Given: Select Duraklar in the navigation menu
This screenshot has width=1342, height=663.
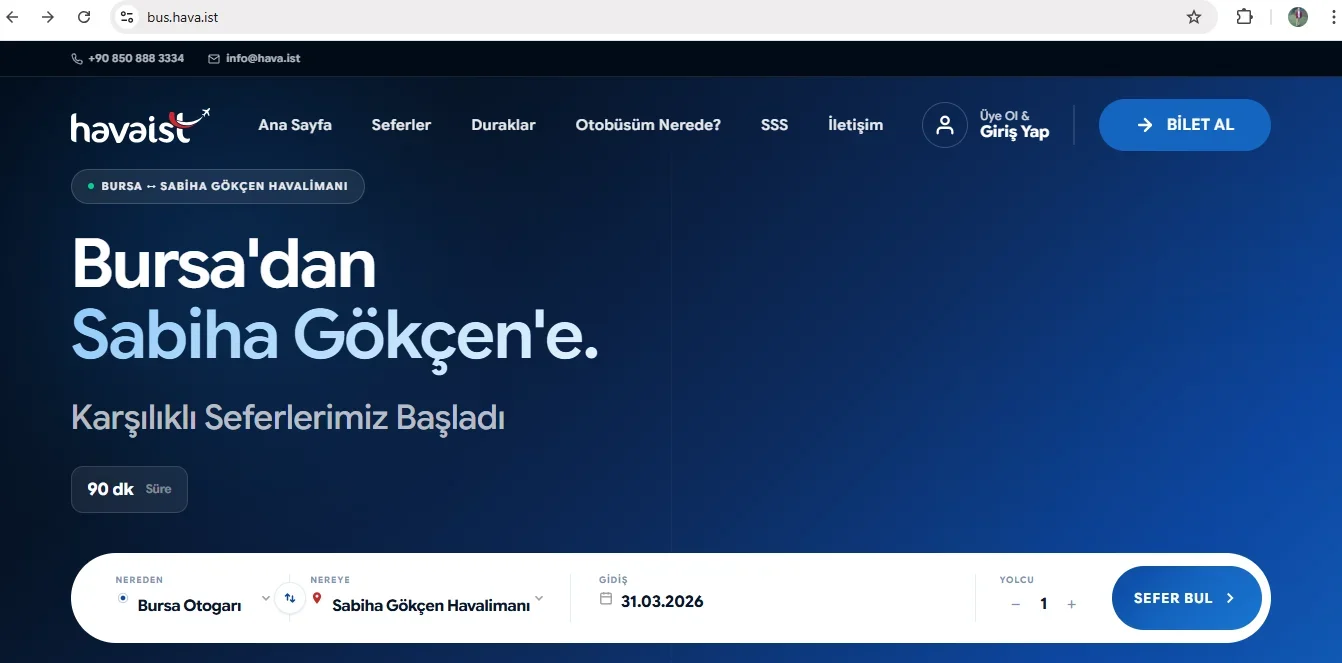Looking at the screenshot, I should coord(503,124).
